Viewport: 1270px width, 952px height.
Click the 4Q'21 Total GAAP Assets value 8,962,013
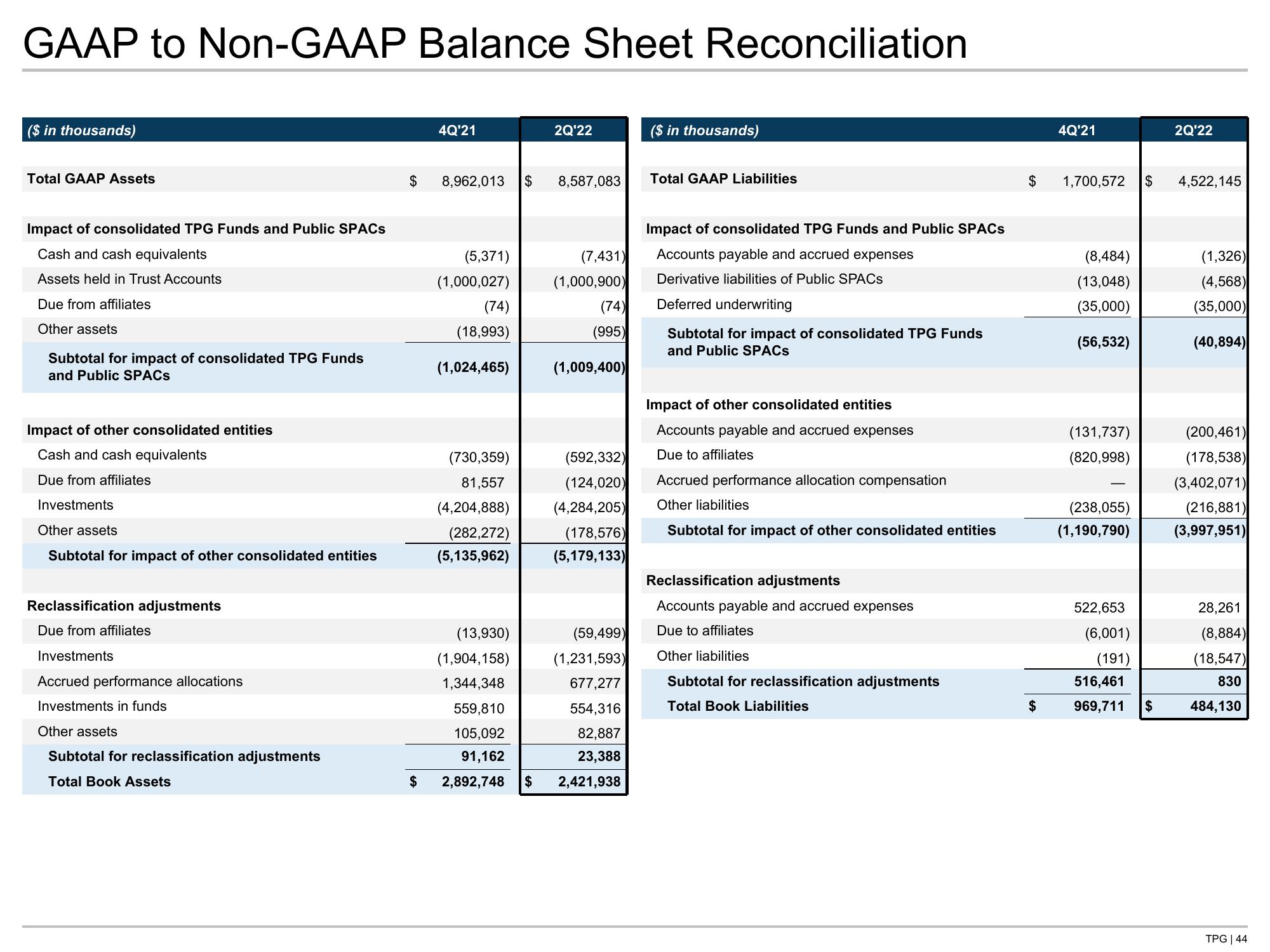[473, 182]
